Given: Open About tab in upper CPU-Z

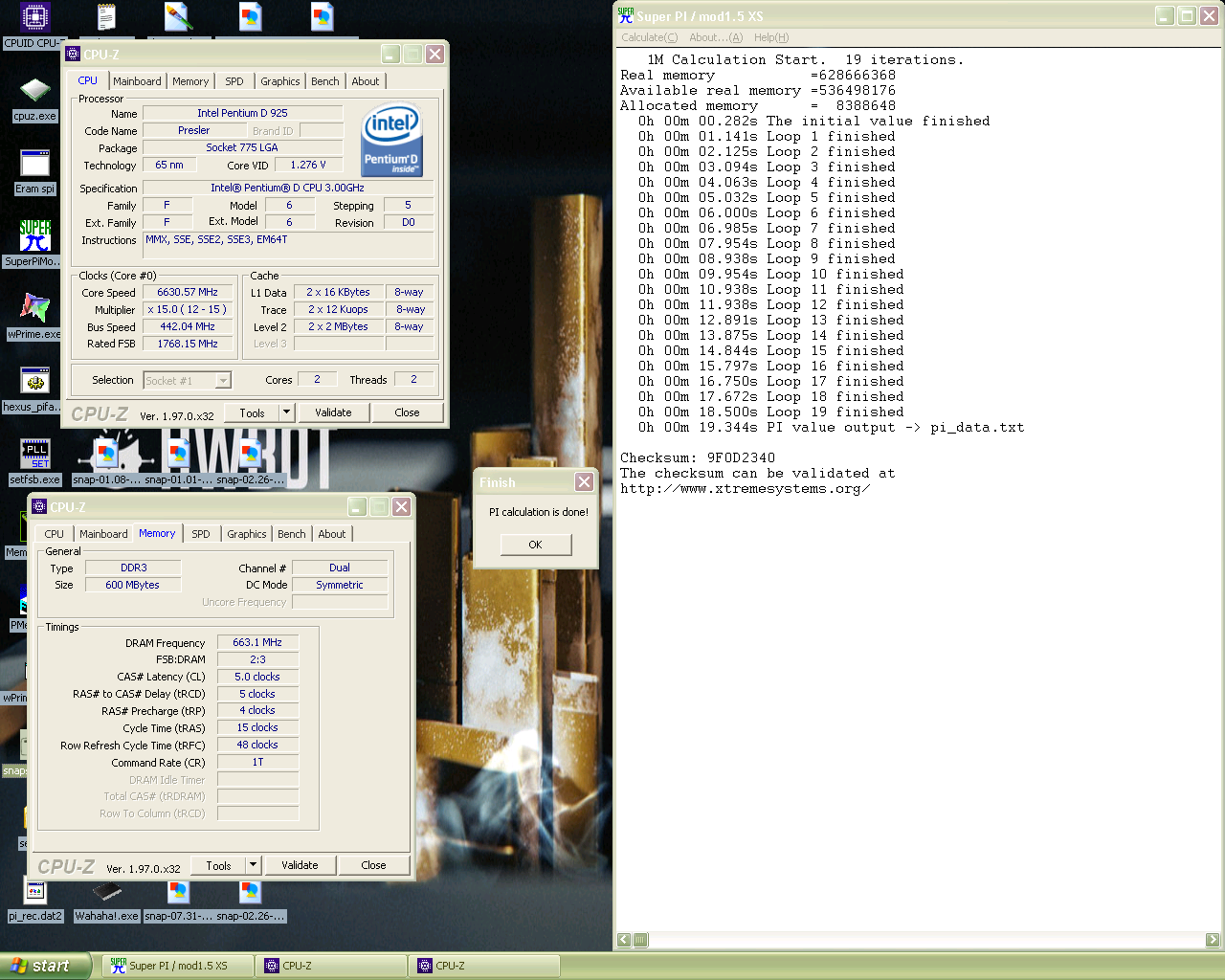Looking at the screenshot, I should [366, 81].
